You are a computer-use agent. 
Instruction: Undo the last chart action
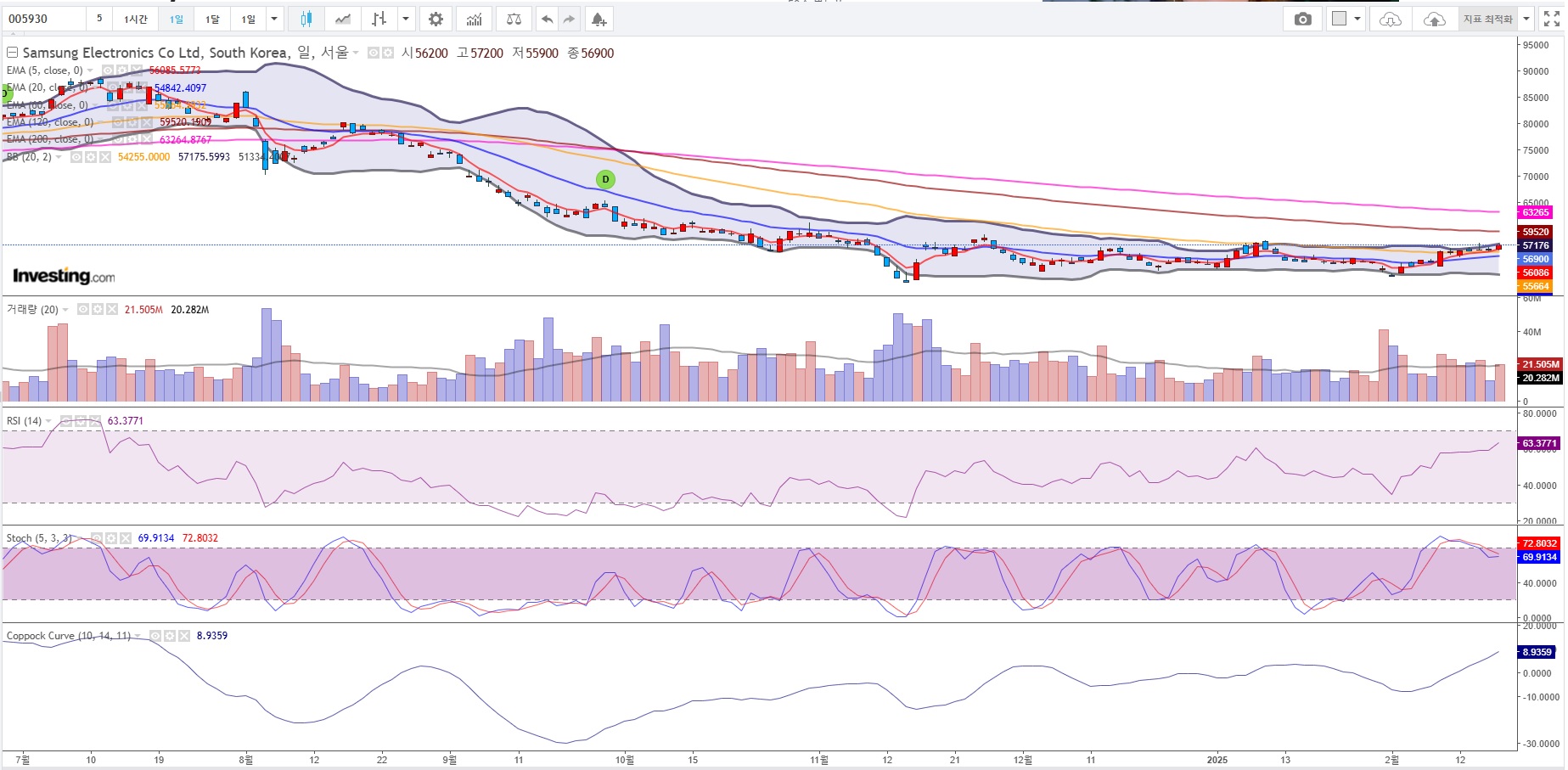tap(548, 19)
